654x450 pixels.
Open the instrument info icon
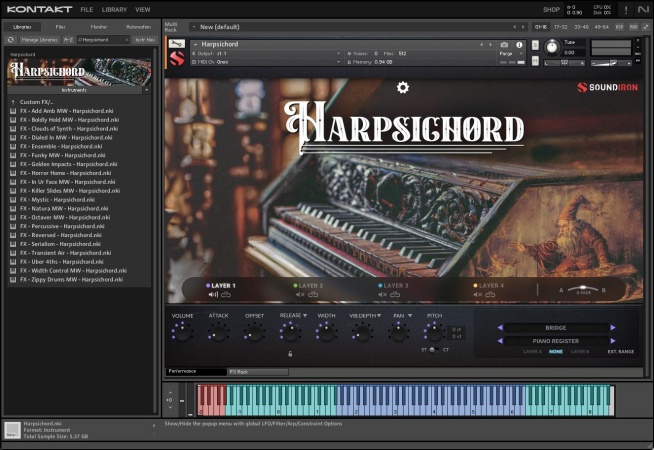pyautogui.click(x=520, y=45)
